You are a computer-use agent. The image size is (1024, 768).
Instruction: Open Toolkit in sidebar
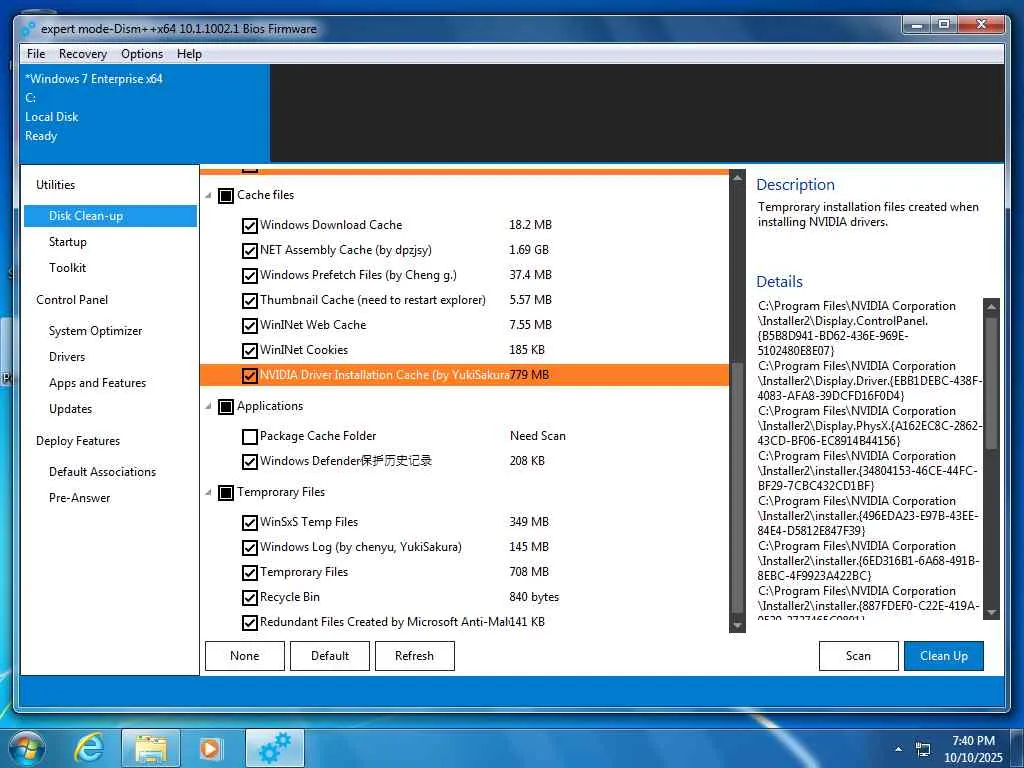[x=67, y=268]
